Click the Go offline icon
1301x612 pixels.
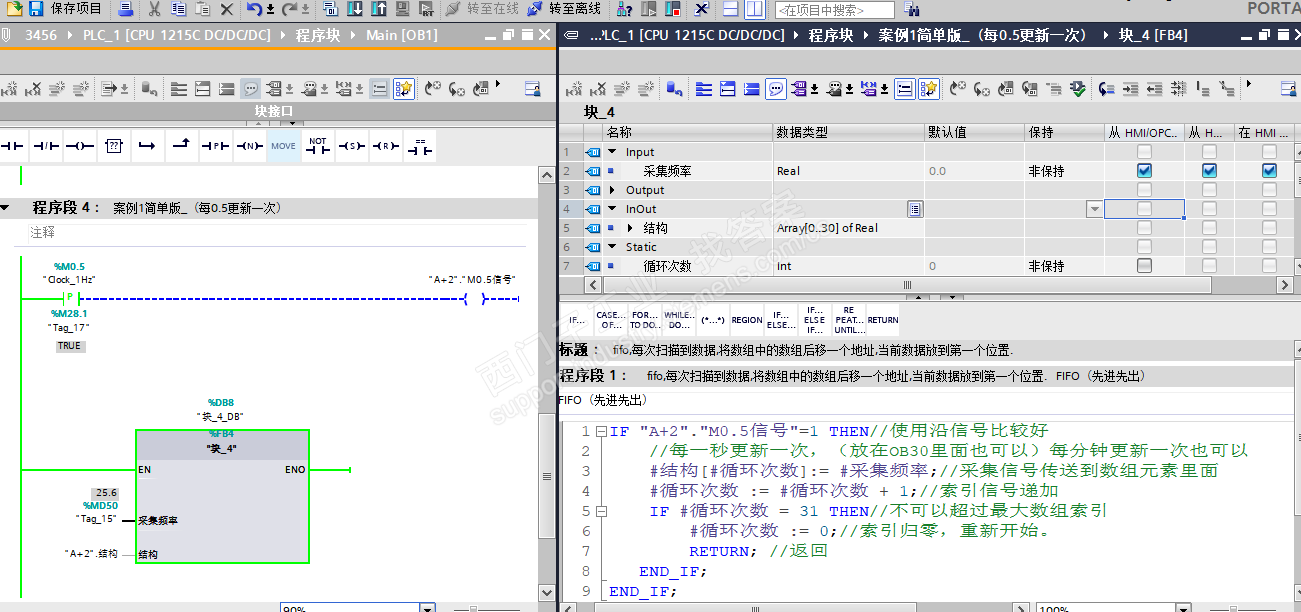tap(535, 9)
